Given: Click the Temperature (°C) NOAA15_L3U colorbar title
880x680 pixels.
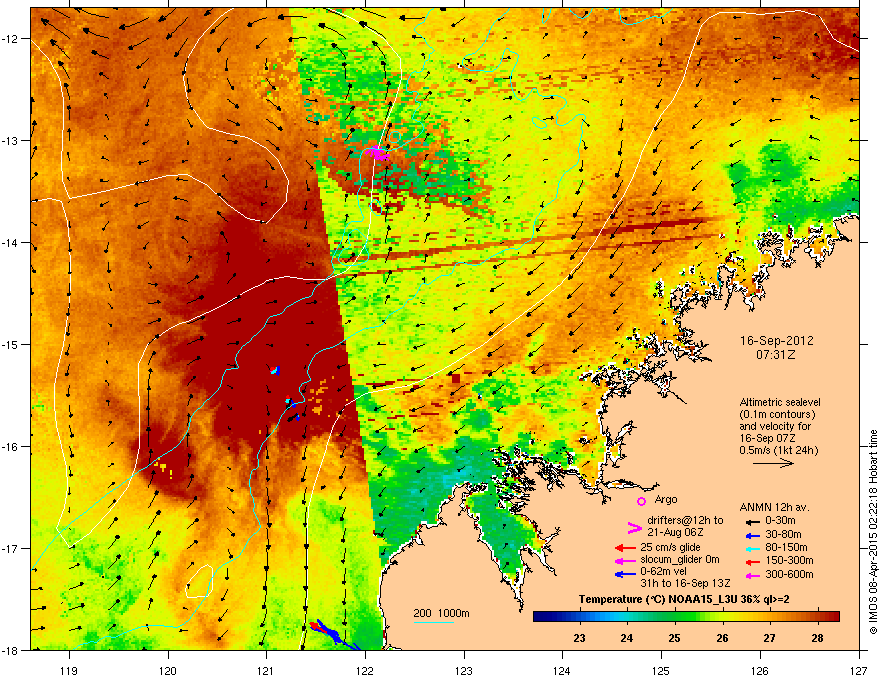Looking at the screenshot, I should tap(684, 599).
